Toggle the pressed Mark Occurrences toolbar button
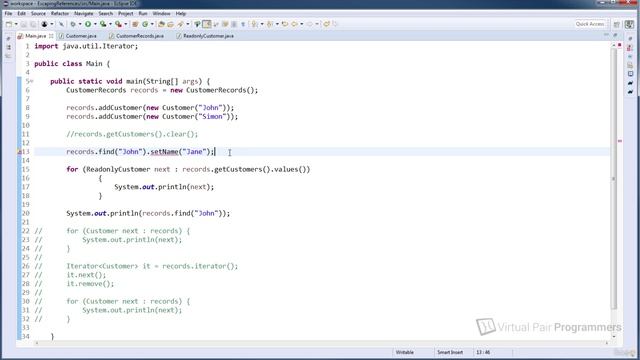The image size is (640, 360). (207, 24)
